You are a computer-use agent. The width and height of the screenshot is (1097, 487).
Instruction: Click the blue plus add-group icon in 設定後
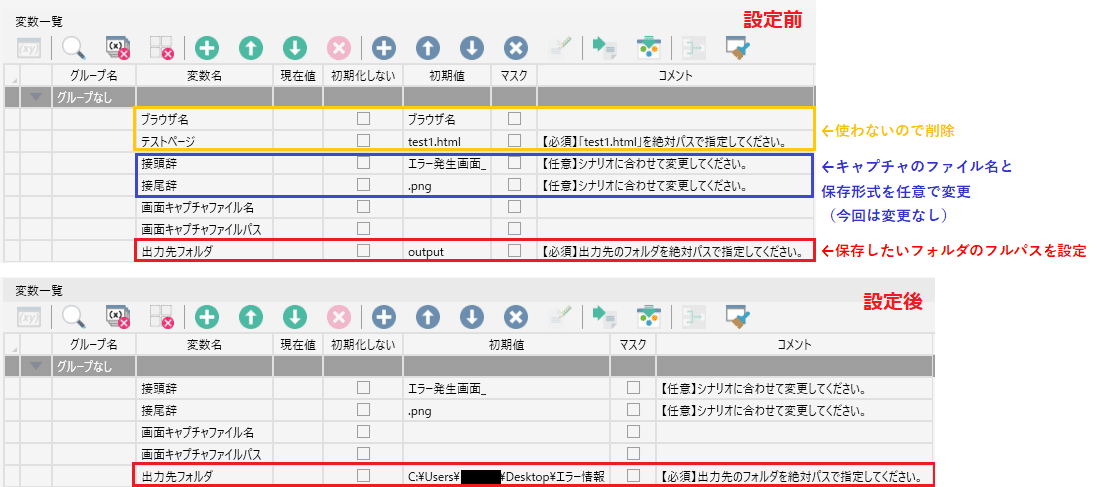[x=383, y=317]
